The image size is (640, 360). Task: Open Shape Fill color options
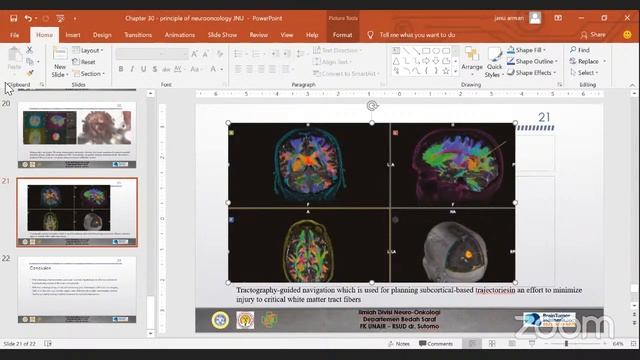pos(527,50)
